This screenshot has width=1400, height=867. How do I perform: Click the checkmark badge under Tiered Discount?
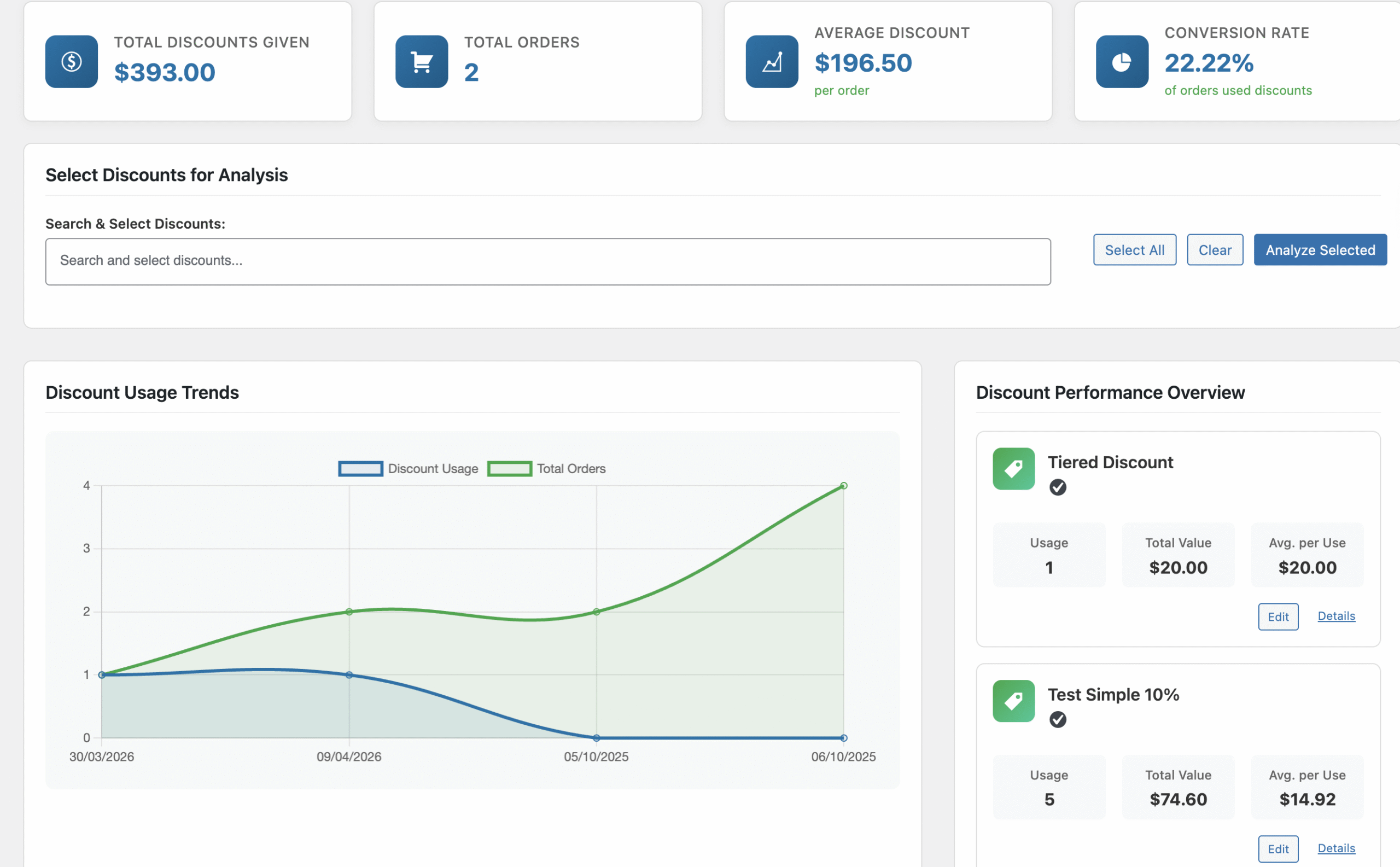tap(1057, 487)
